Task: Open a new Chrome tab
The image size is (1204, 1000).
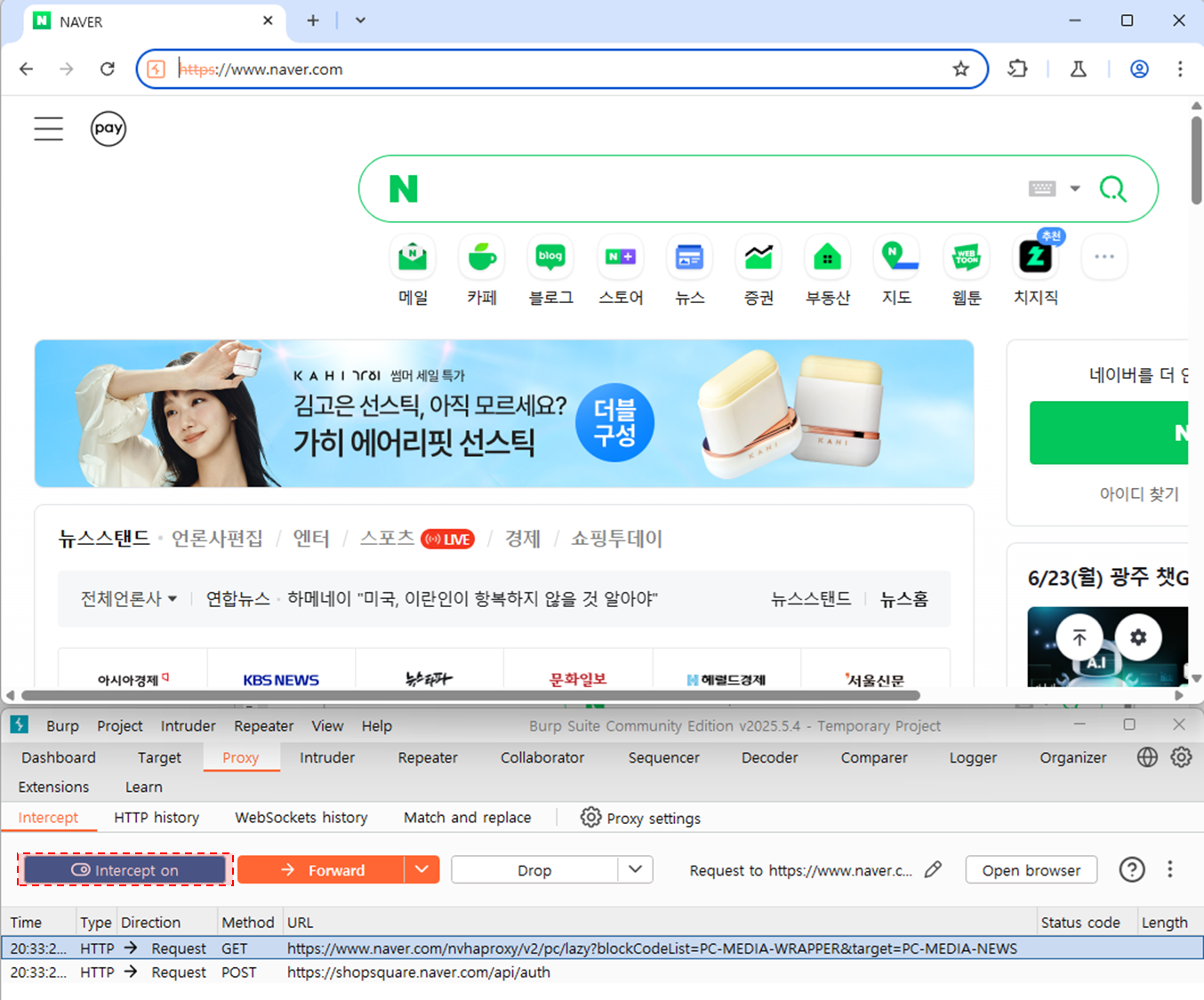Action: (x=313, y=20)
